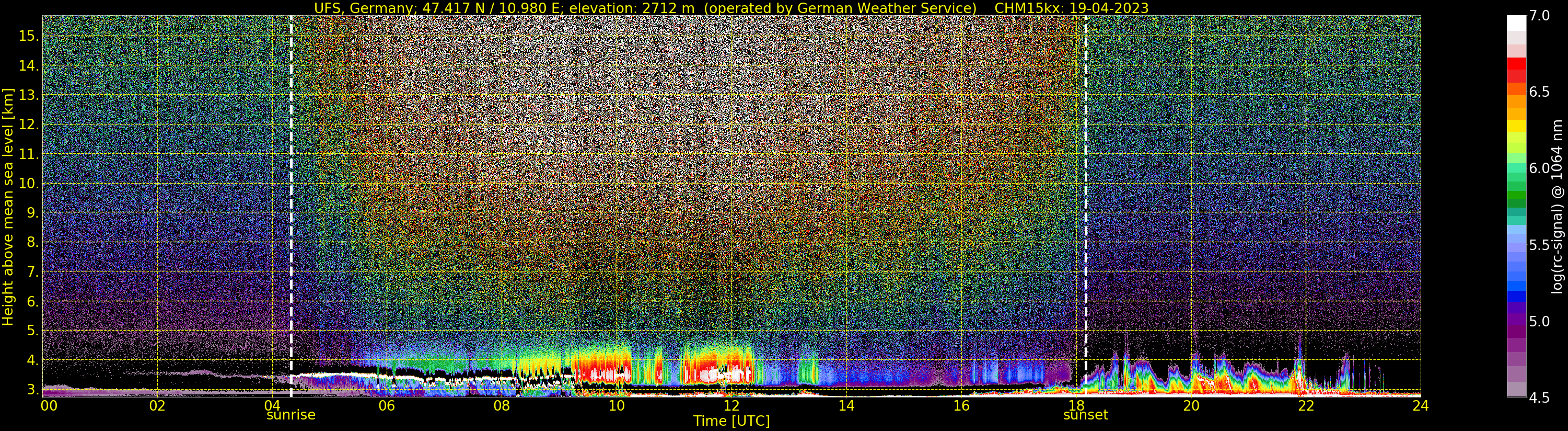Click the height axis tick "8."
1568x431 pixels.
tap(32, 243)
